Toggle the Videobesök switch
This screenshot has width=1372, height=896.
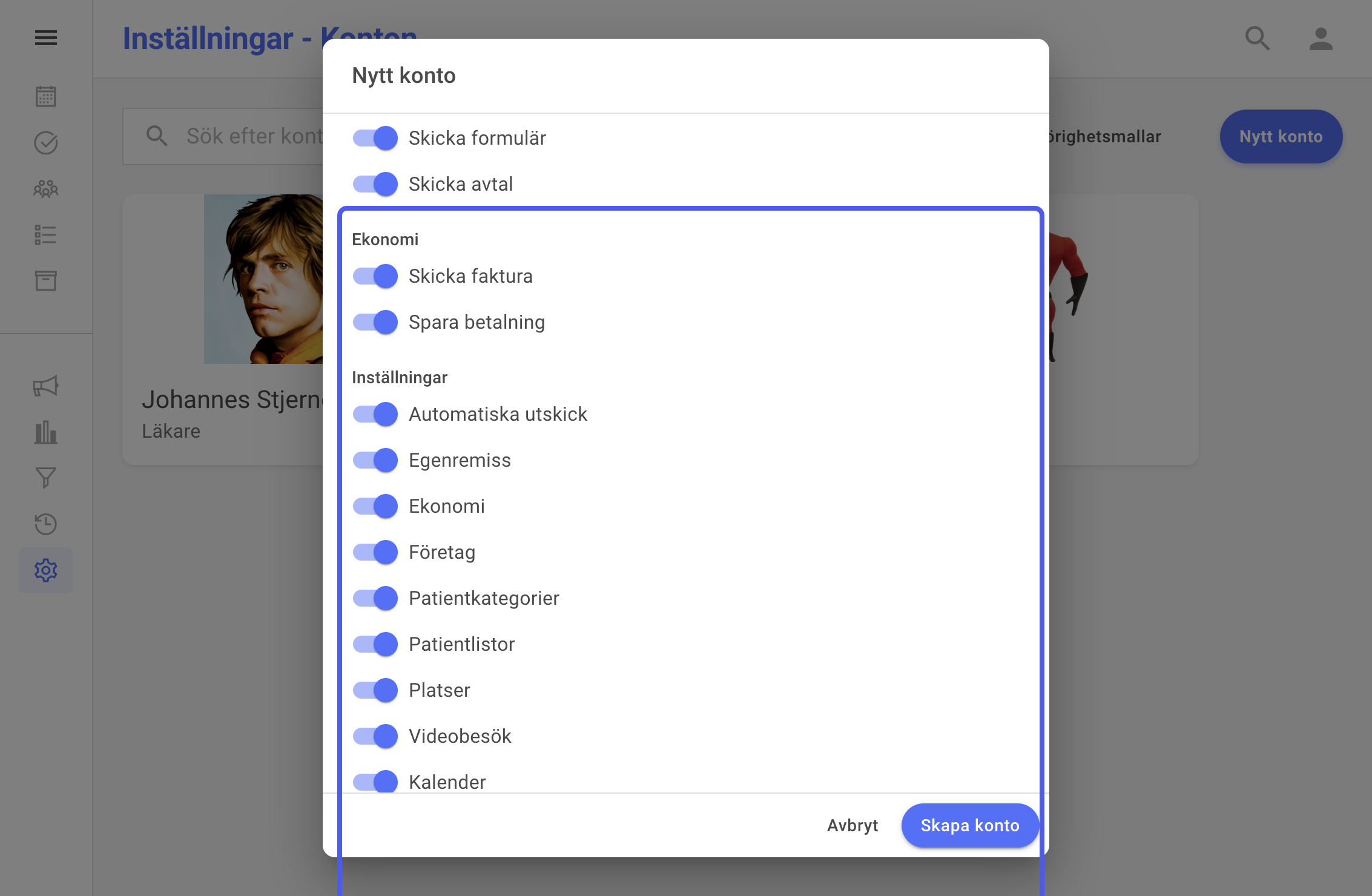click(x=375, y=736)
